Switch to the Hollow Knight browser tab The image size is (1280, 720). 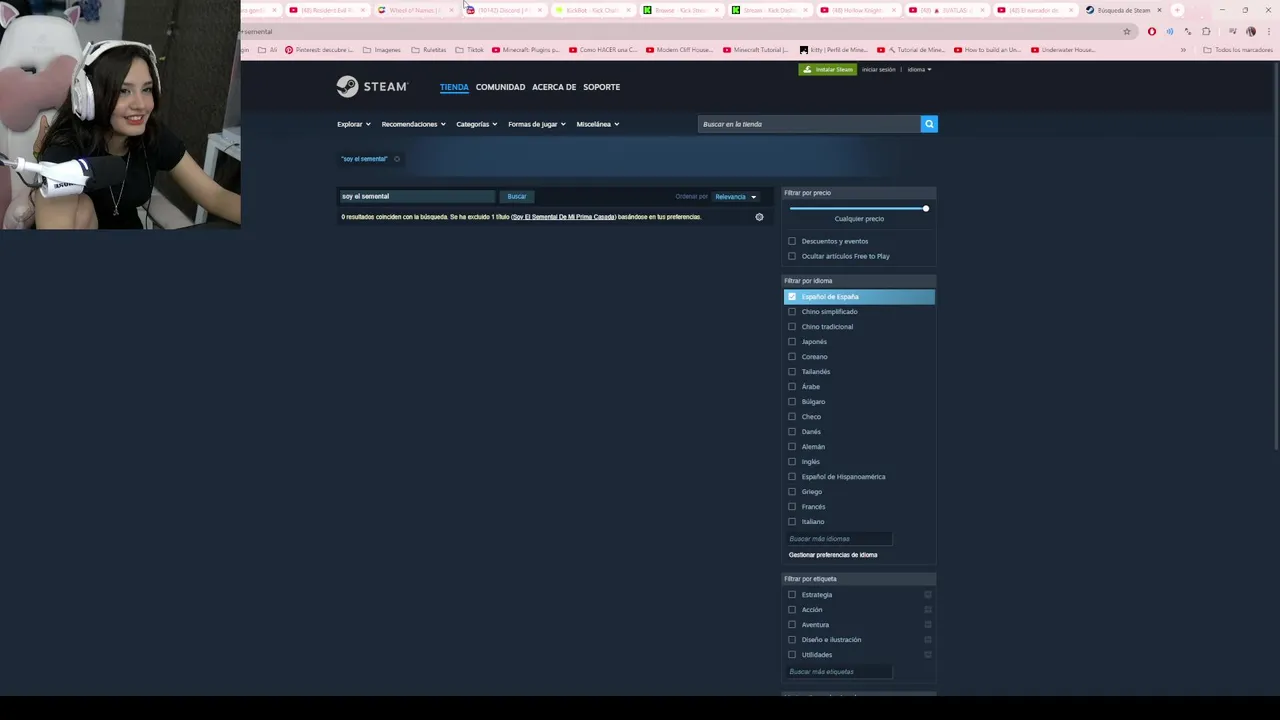[x=858, y=10]
